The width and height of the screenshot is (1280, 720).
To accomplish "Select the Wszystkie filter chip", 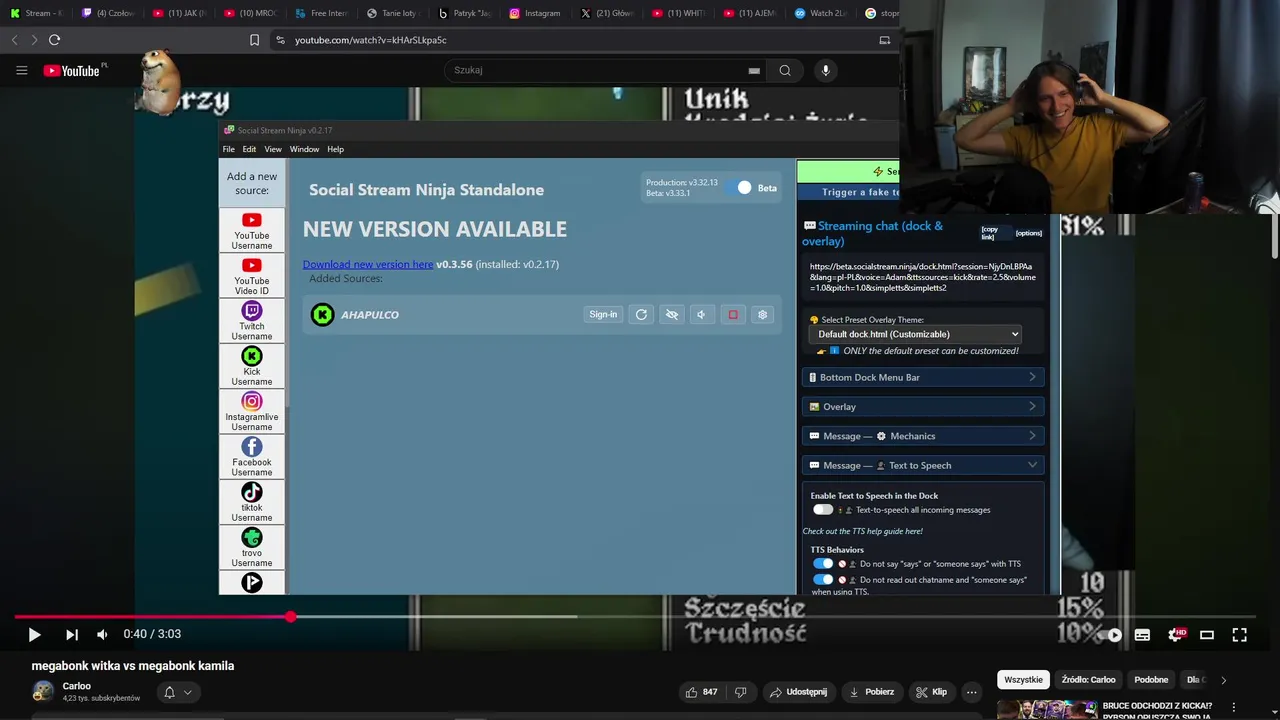I will (1023, 680).
